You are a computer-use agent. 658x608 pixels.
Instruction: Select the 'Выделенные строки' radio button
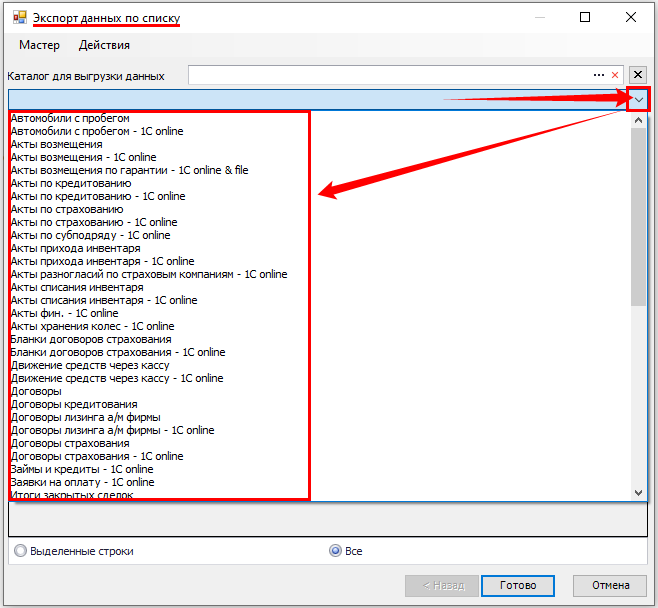(x=20, y=551)
